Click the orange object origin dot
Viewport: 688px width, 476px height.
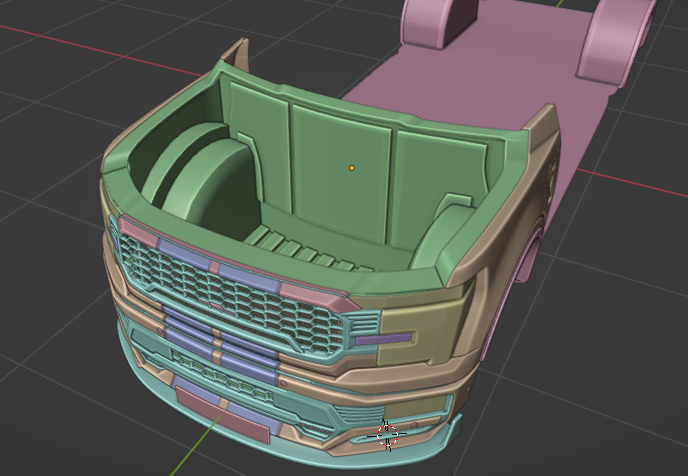(351, 168)
